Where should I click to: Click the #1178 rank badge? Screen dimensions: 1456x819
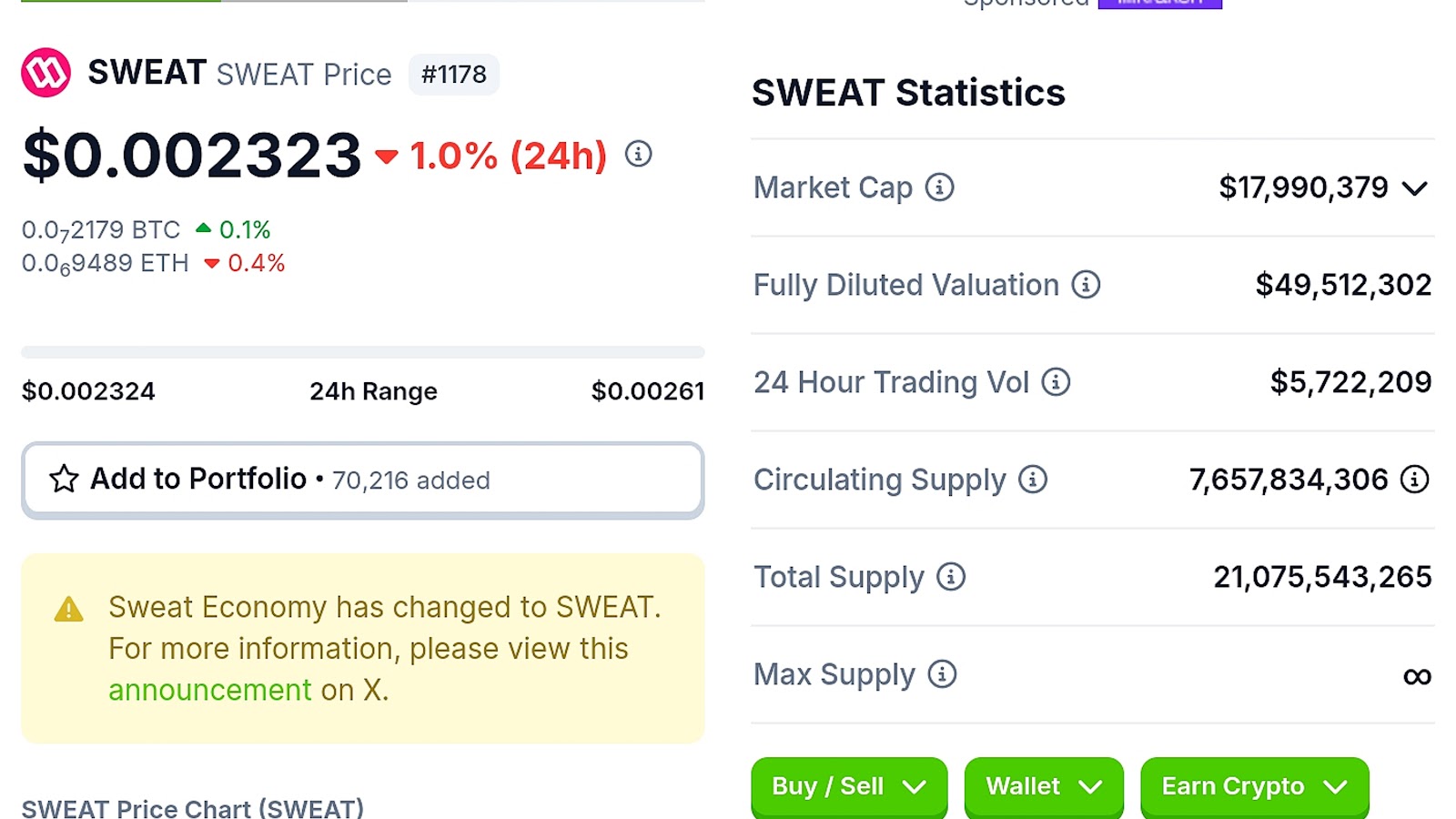[453, 75]
